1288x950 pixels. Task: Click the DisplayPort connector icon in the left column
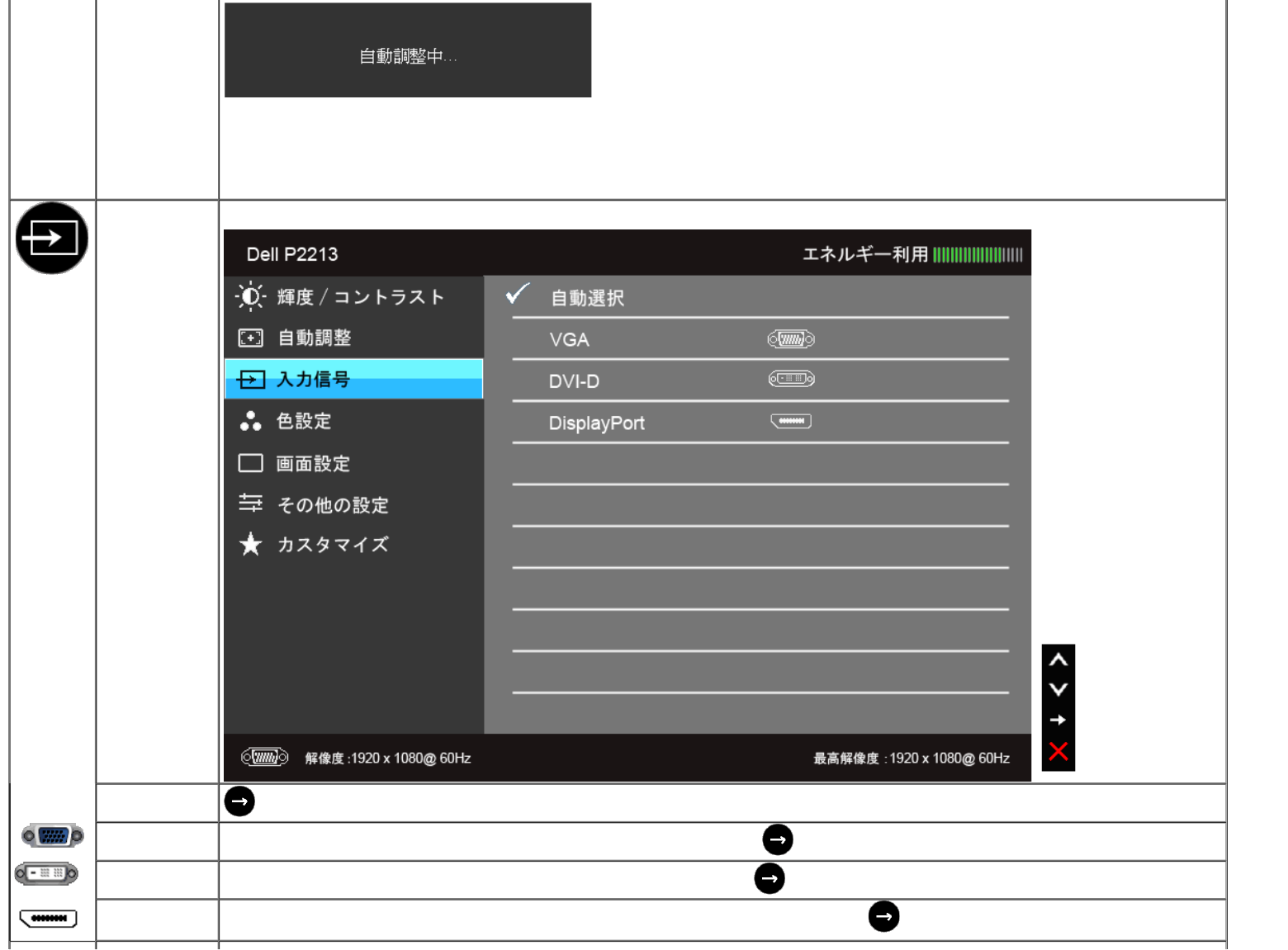click(x=48, y=919)
